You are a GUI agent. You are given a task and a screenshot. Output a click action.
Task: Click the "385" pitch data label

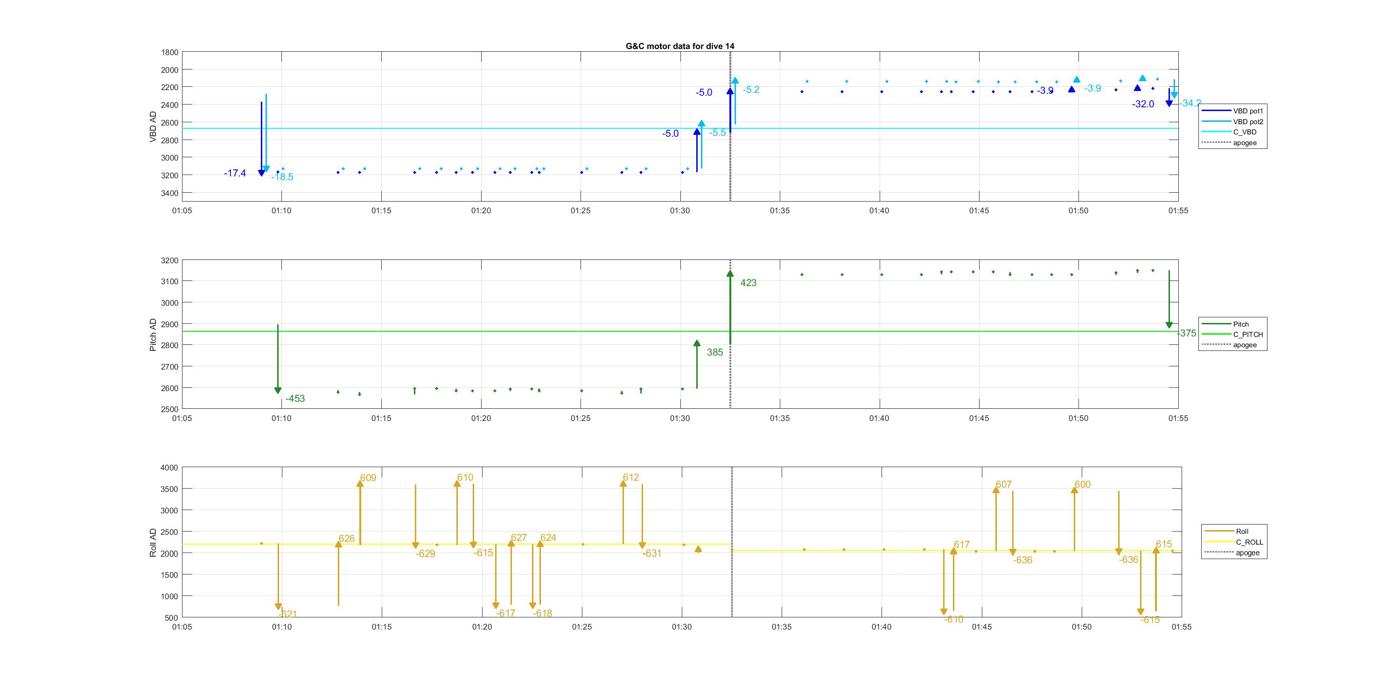pos(715,353)
